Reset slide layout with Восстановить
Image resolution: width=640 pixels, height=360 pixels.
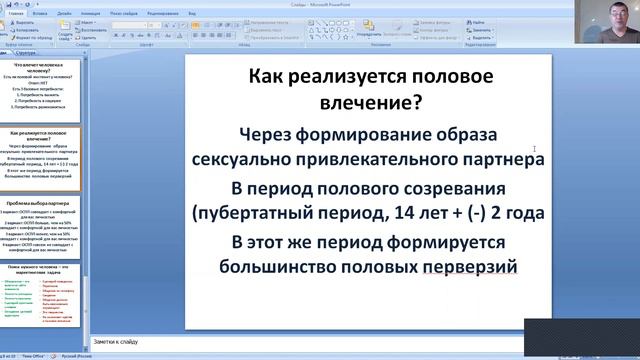pyautogui.click(x=91, y=30)
